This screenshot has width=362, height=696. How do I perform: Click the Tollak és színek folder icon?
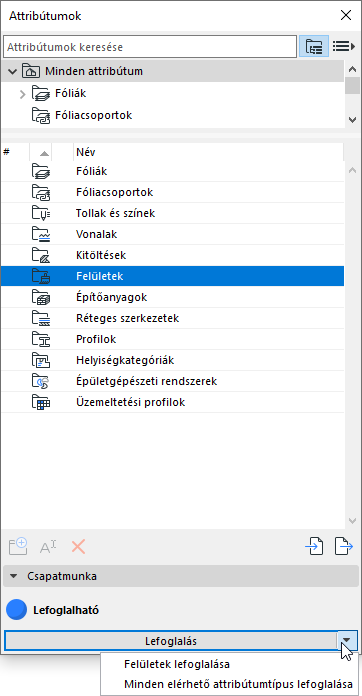pos(42,214)
